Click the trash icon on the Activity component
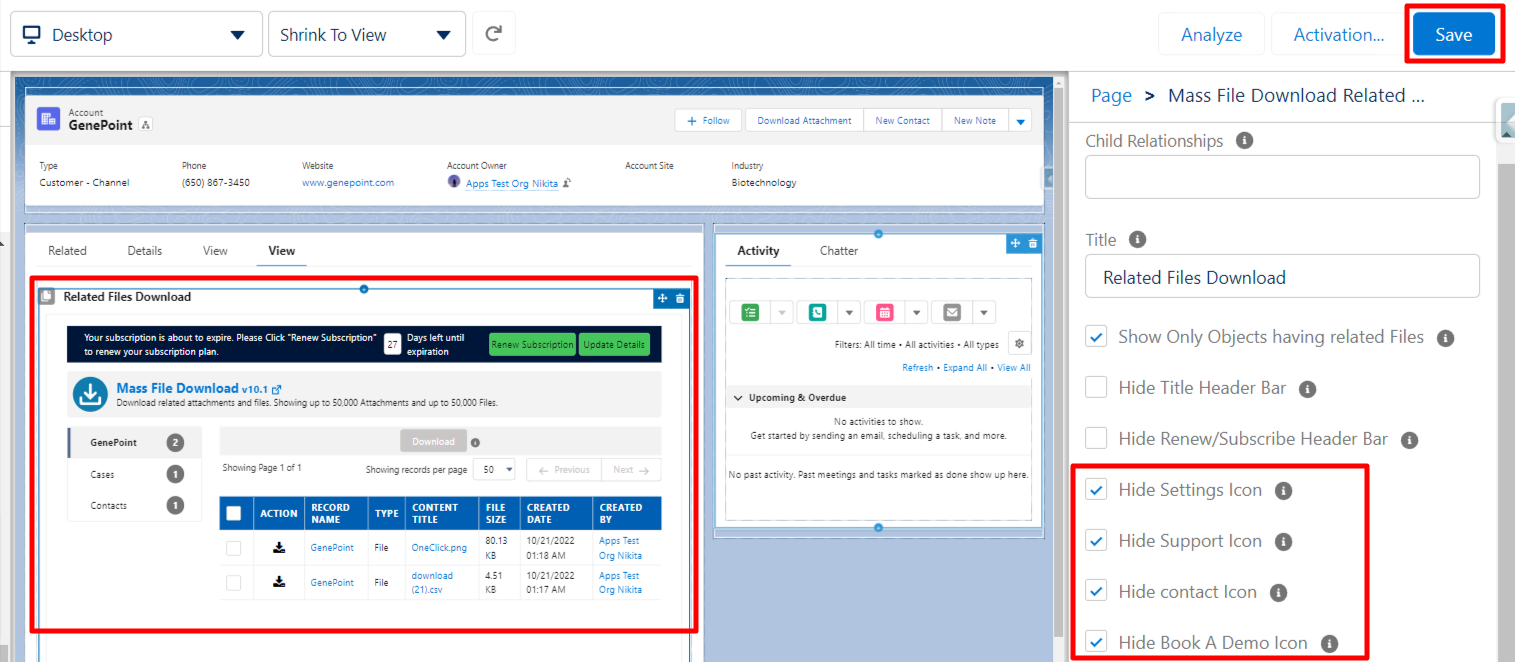 tap(1033, 243)
